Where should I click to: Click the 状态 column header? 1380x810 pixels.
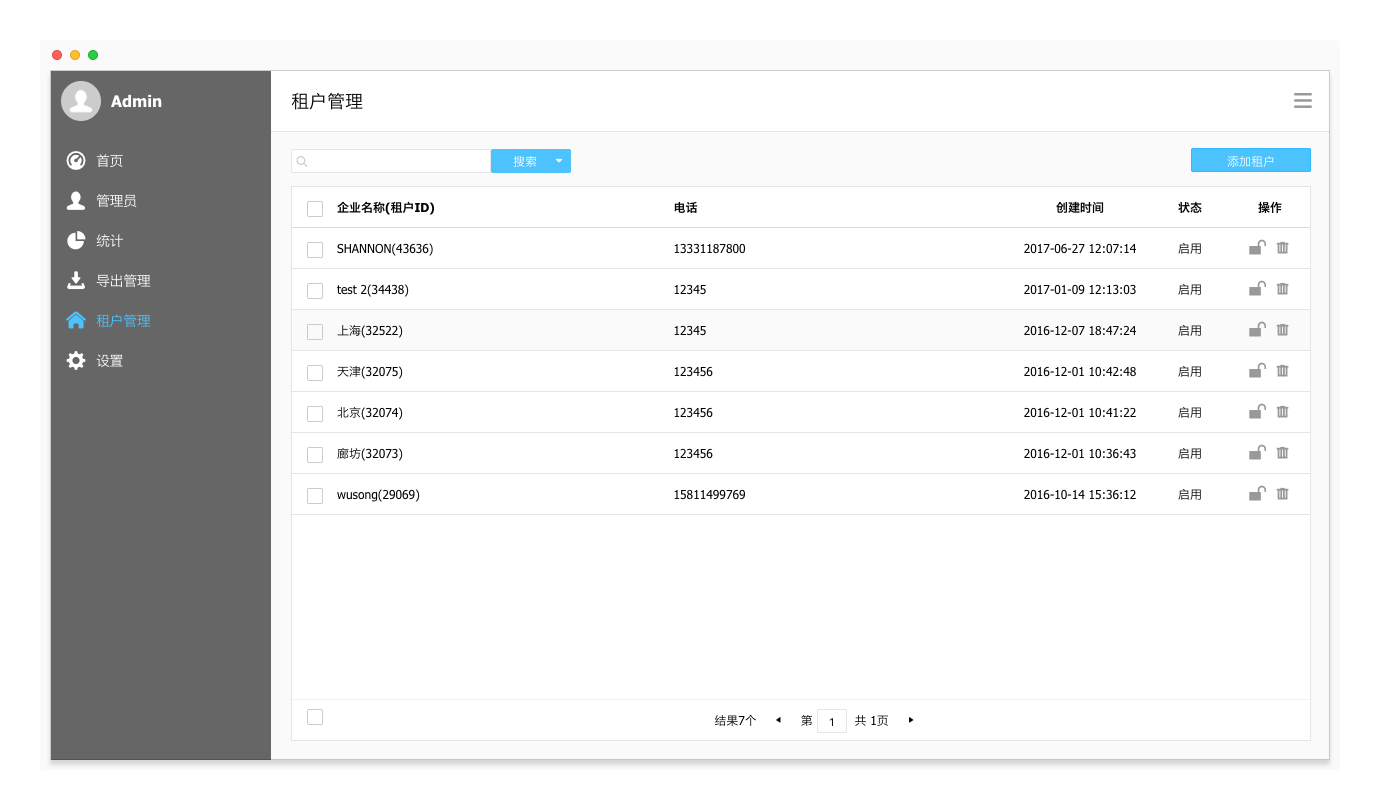[x=1190, y=208]
